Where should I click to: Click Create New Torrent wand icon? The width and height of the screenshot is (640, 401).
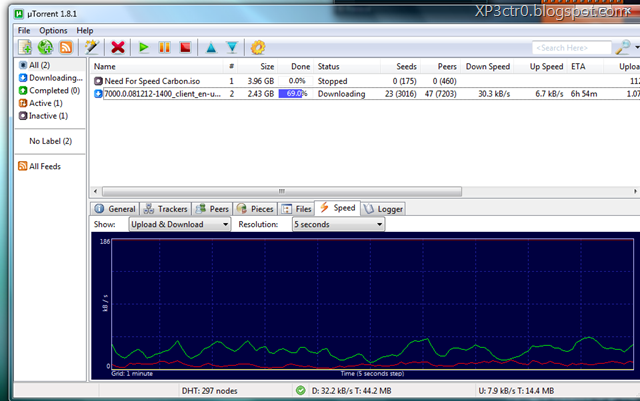coord(92,47)
